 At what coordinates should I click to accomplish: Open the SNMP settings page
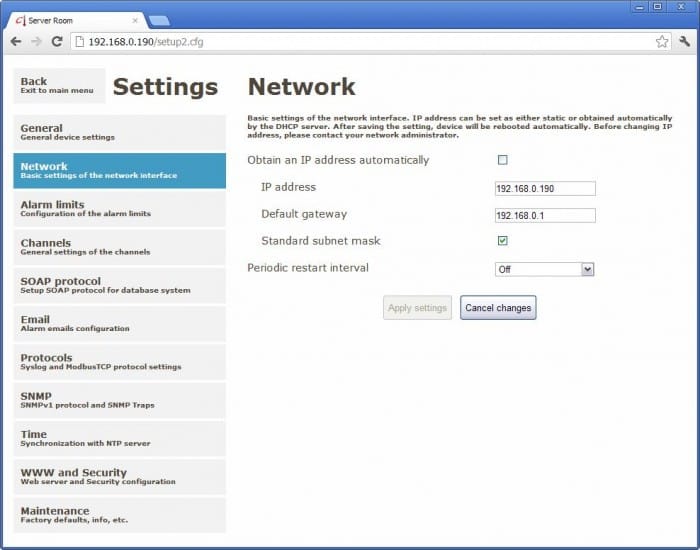click(119, 400)
